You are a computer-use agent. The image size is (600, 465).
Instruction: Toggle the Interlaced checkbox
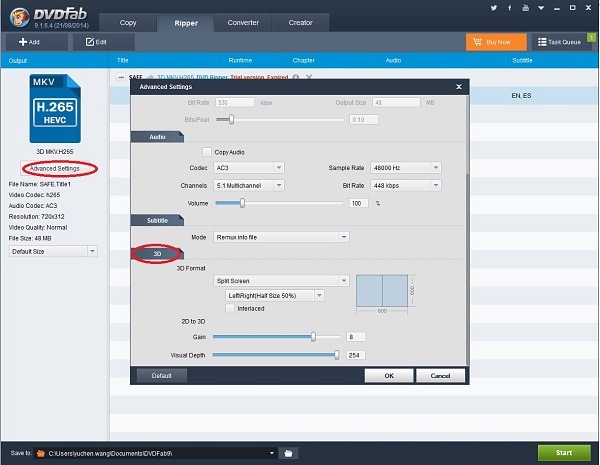pyautogui.click(x=230, y=308)
